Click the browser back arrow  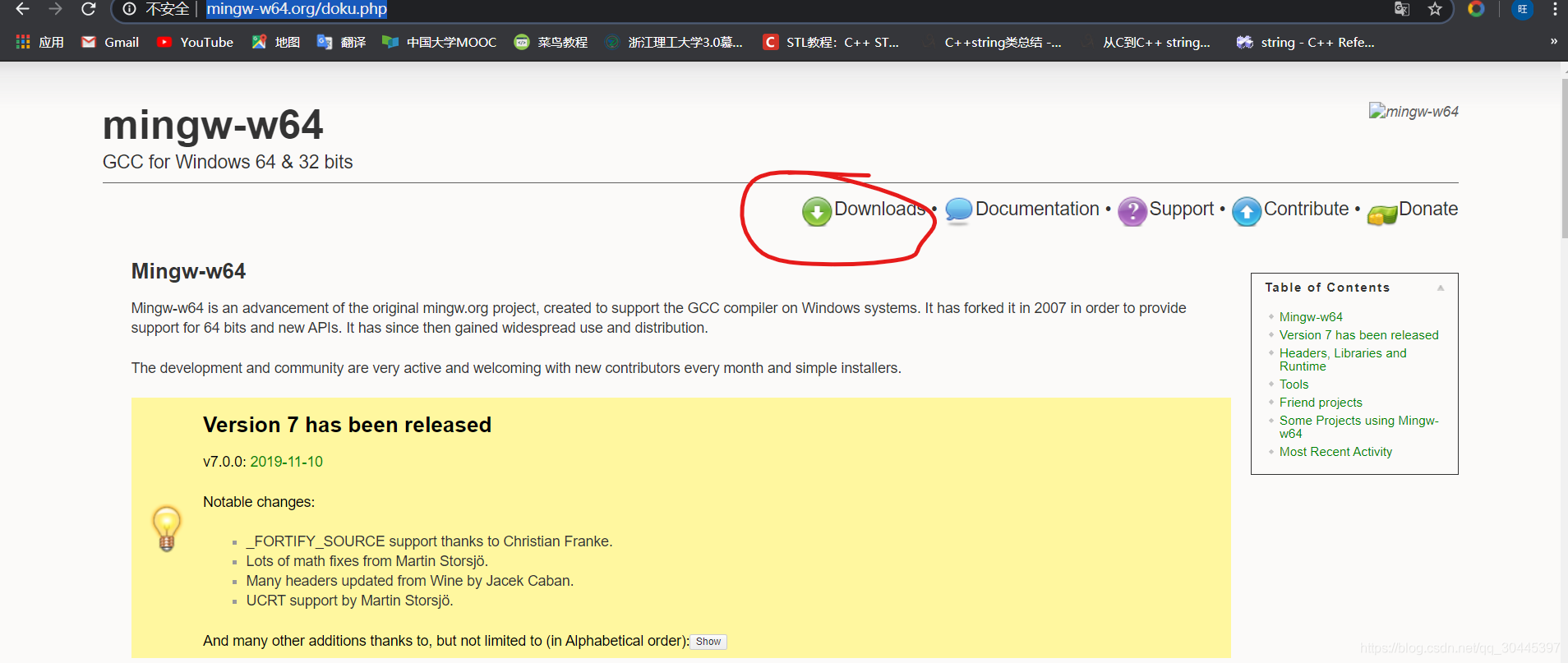(22, 9)
